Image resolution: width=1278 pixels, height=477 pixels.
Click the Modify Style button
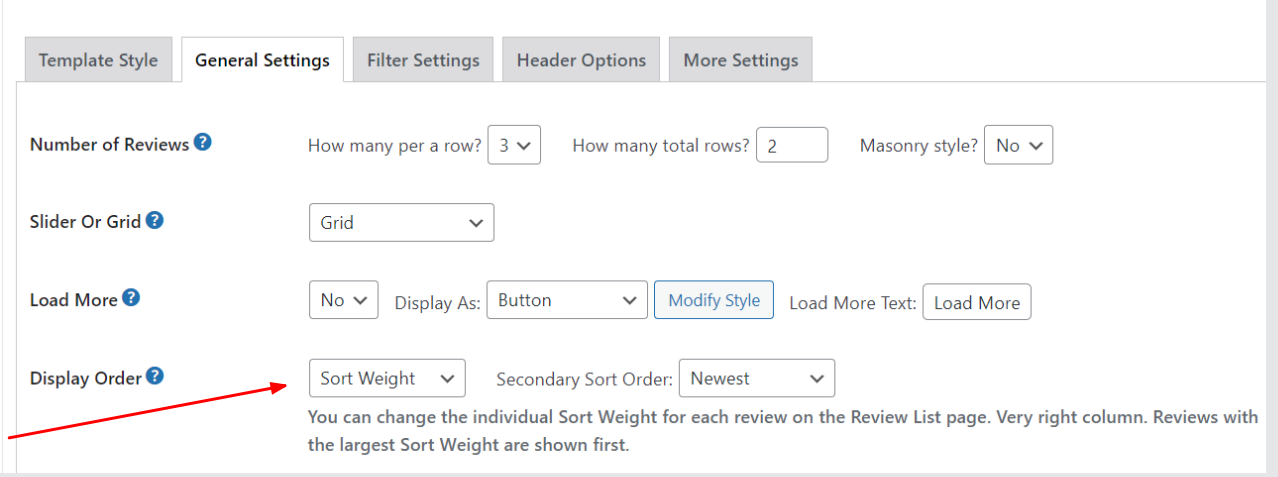click(x=714, y=300)
